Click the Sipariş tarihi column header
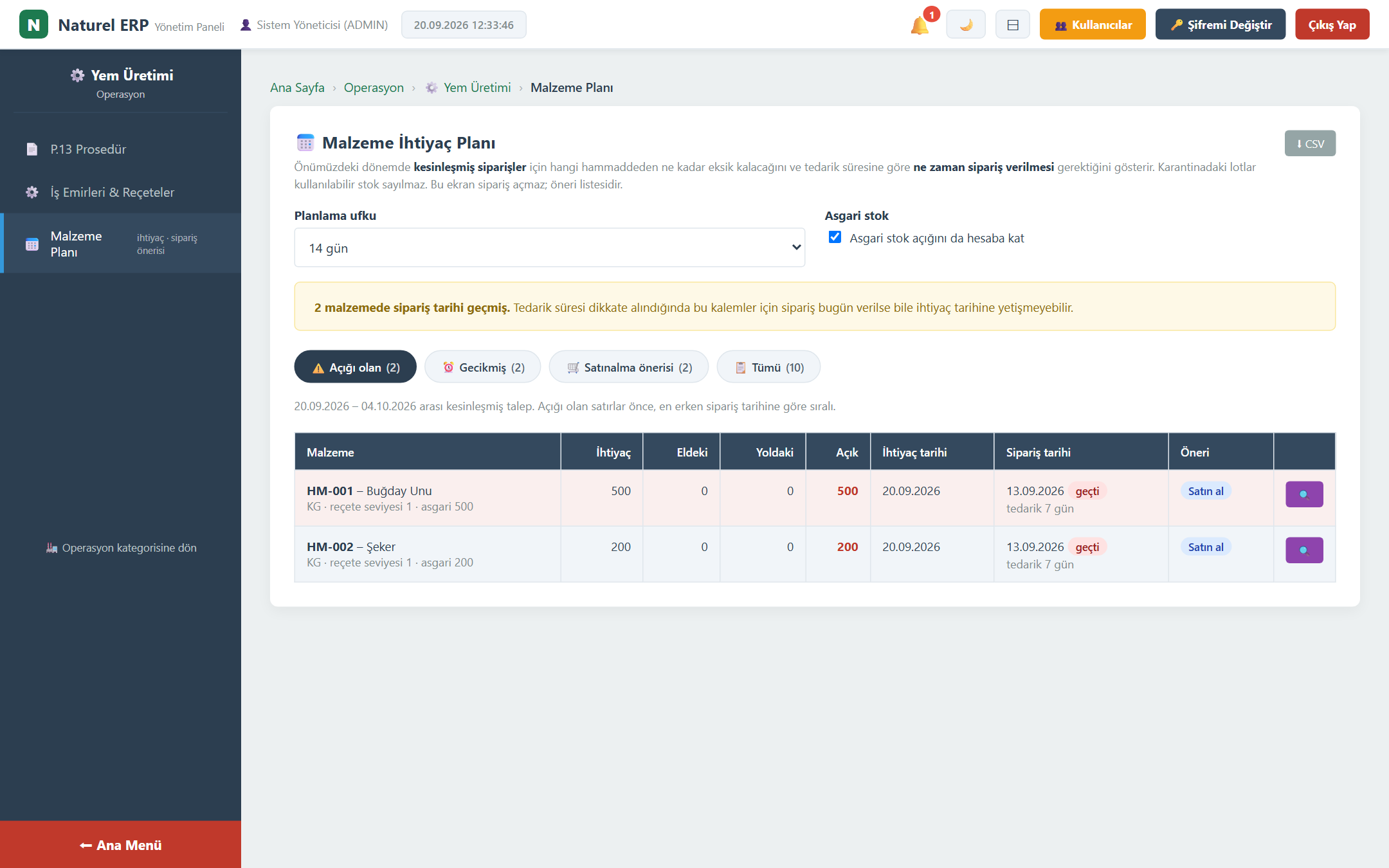 pyautogui.click(x=1081, y=452)
